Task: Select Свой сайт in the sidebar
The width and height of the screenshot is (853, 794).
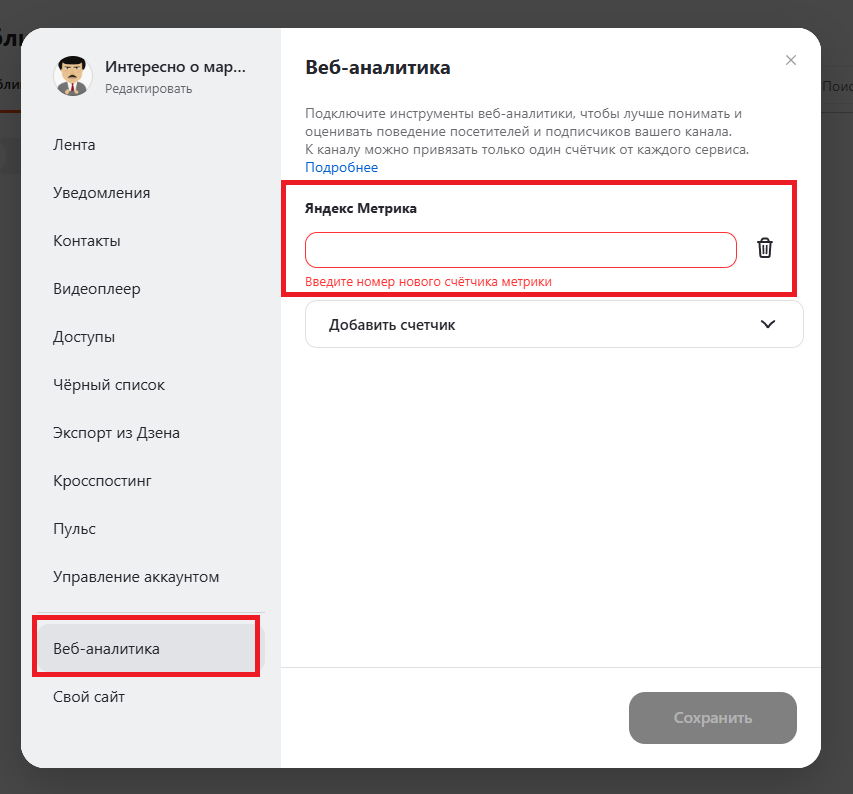Action: pyautogui.click(x=89, y=697)
